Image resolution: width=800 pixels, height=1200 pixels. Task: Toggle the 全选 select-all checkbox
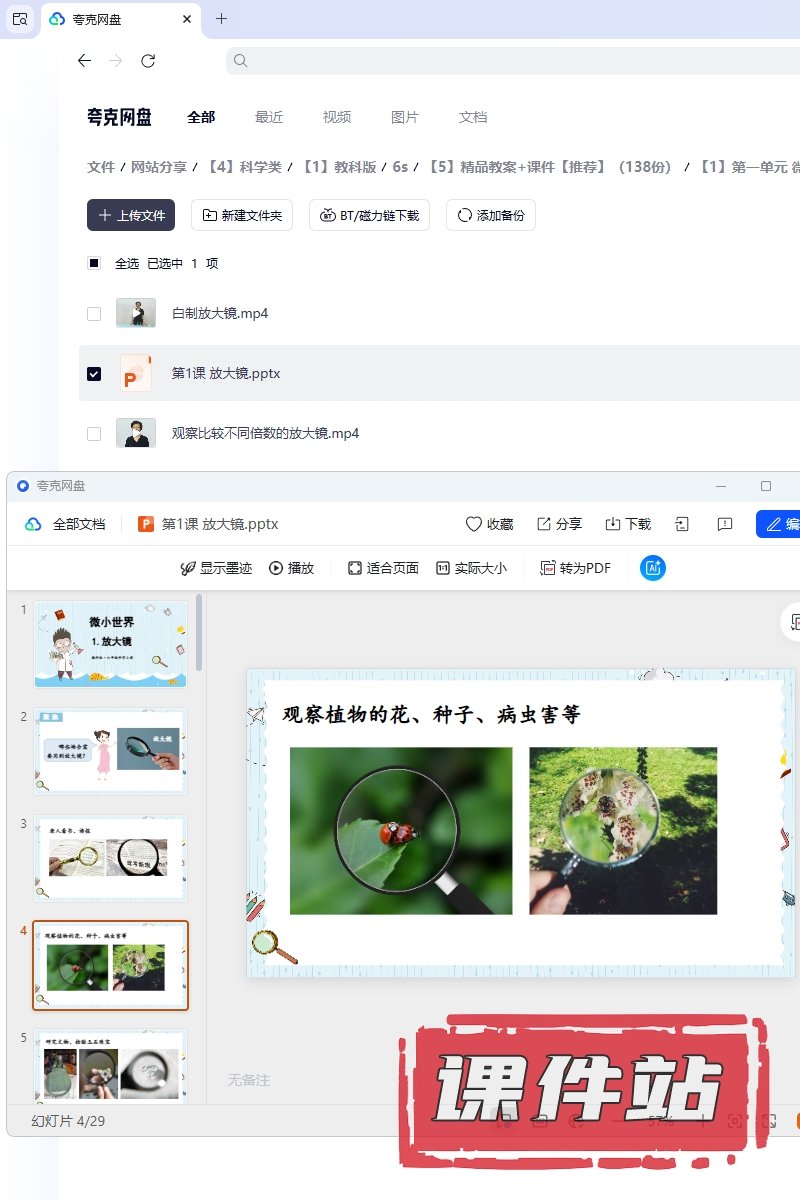94,264
